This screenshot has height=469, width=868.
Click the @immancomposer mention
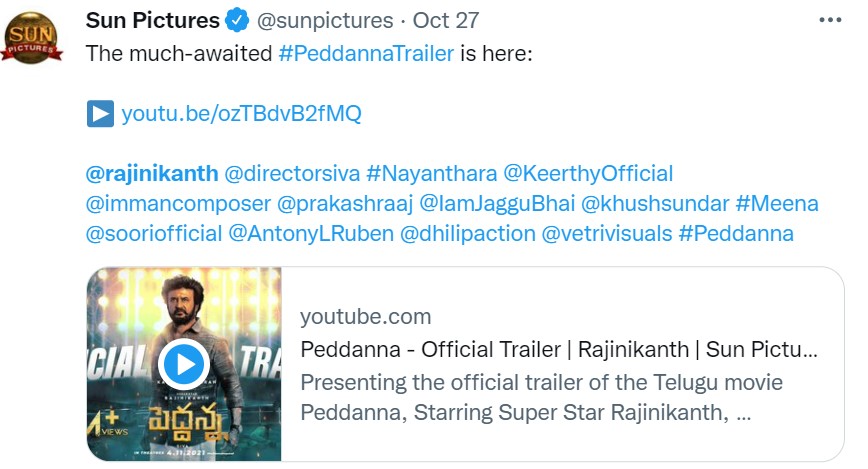click(x=178, y=204)
